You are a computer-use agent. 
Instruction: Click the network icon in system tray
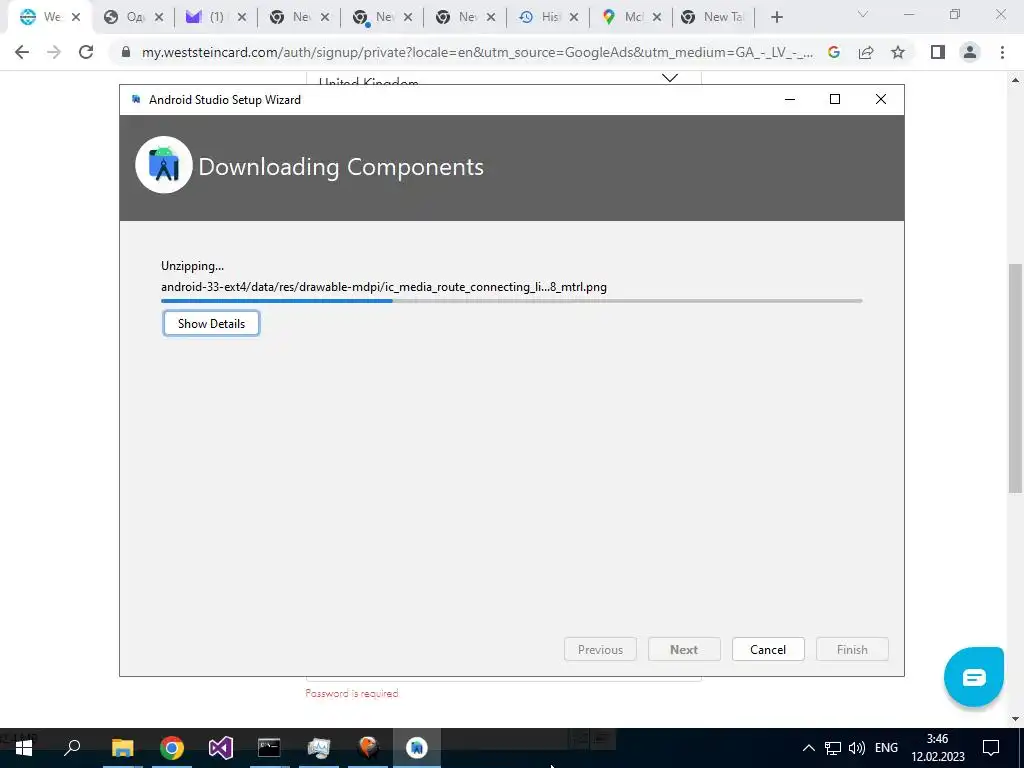coord(832,748)
